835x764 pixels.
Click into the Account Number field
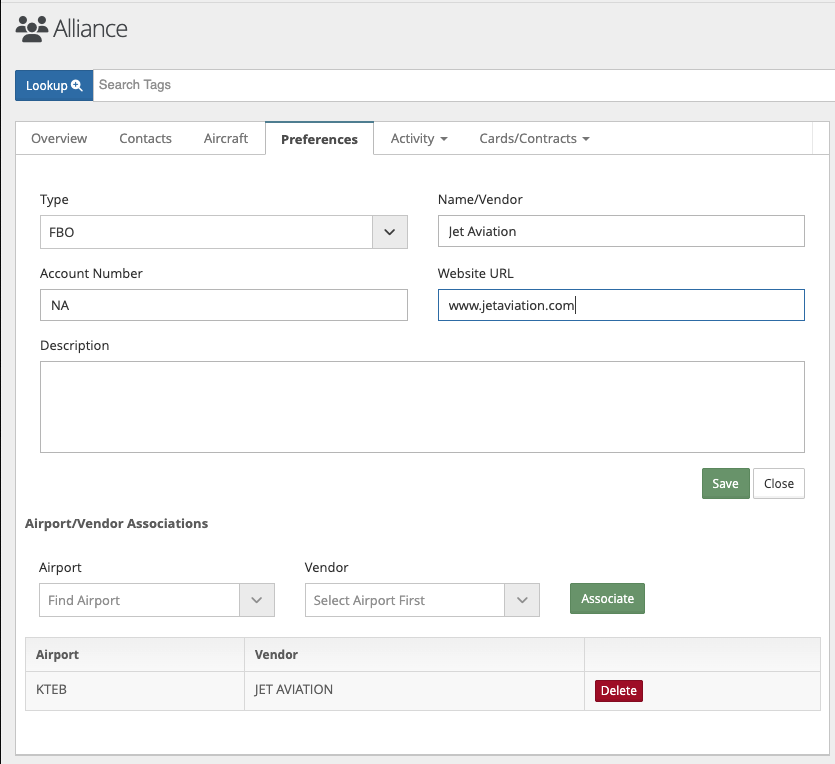click(223, 305)
